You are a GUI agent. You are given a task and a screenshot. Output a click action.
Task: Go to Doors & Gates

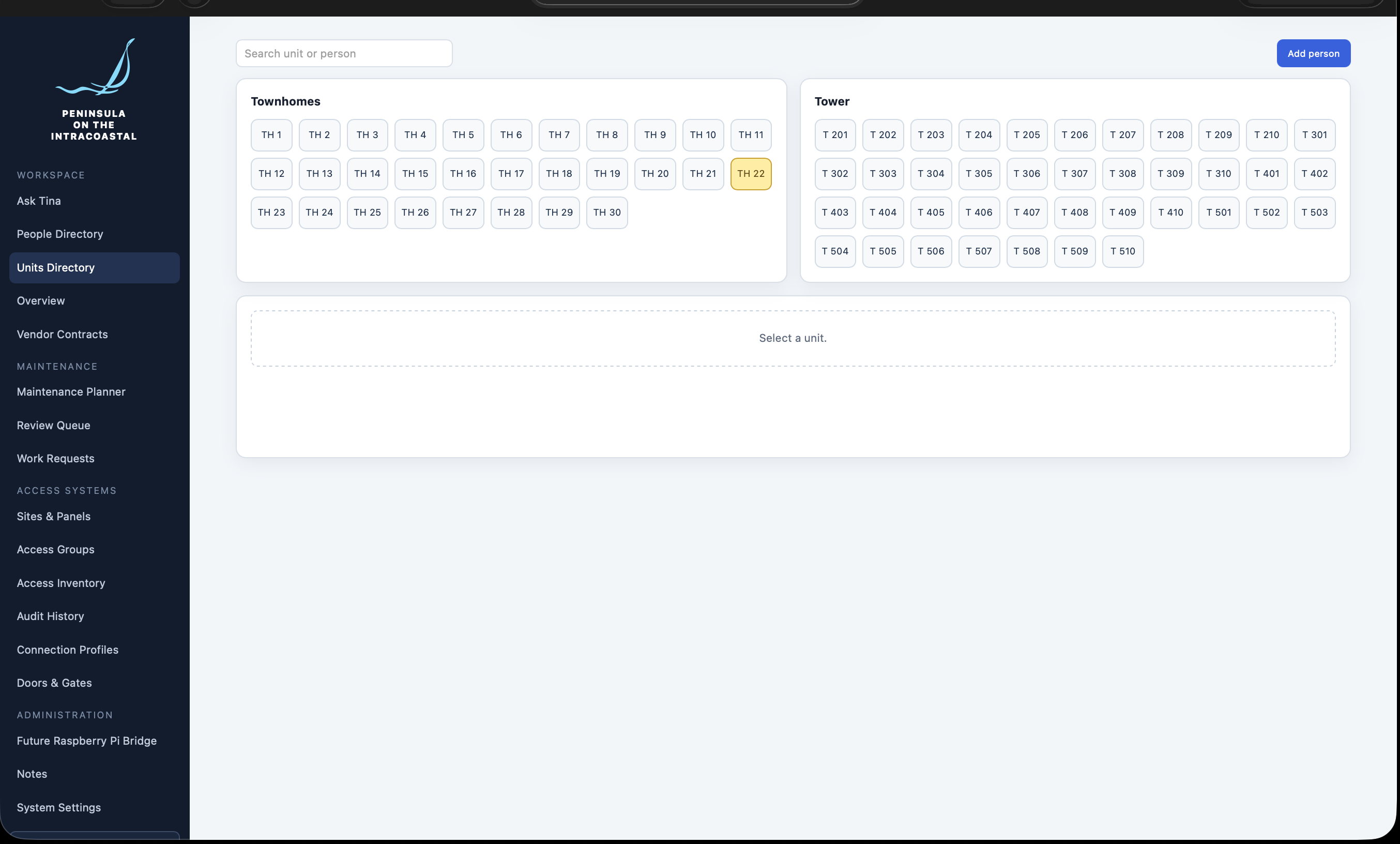click(x=94, y=683)
